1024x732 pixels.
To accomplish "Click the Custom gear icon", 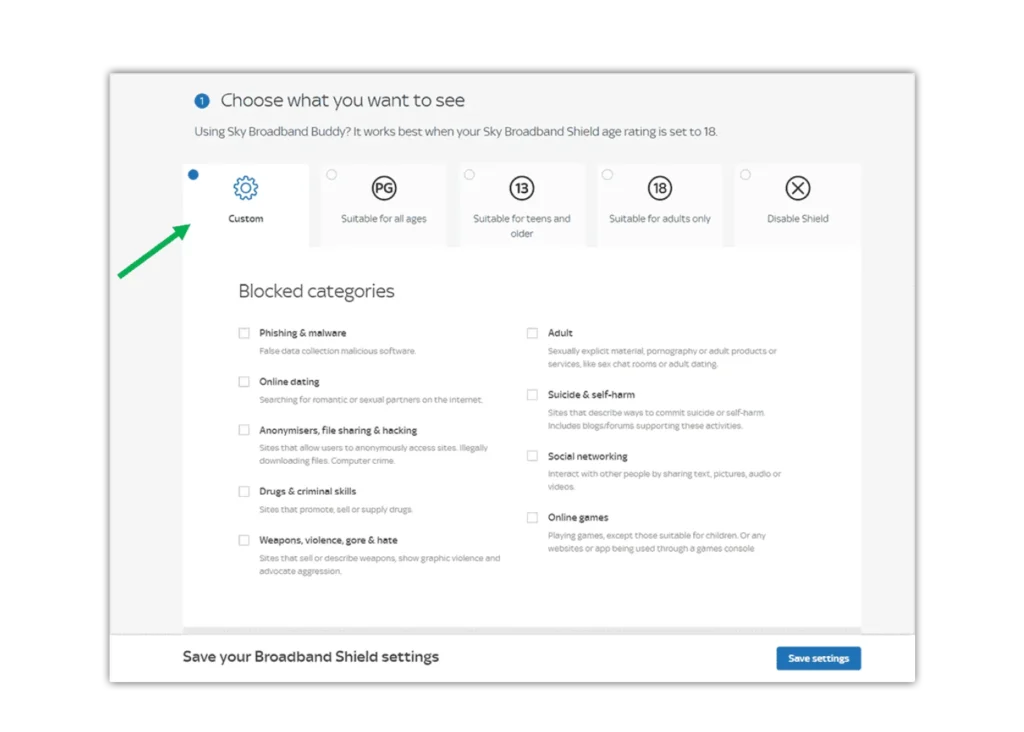I will click(x=245, y=188).
